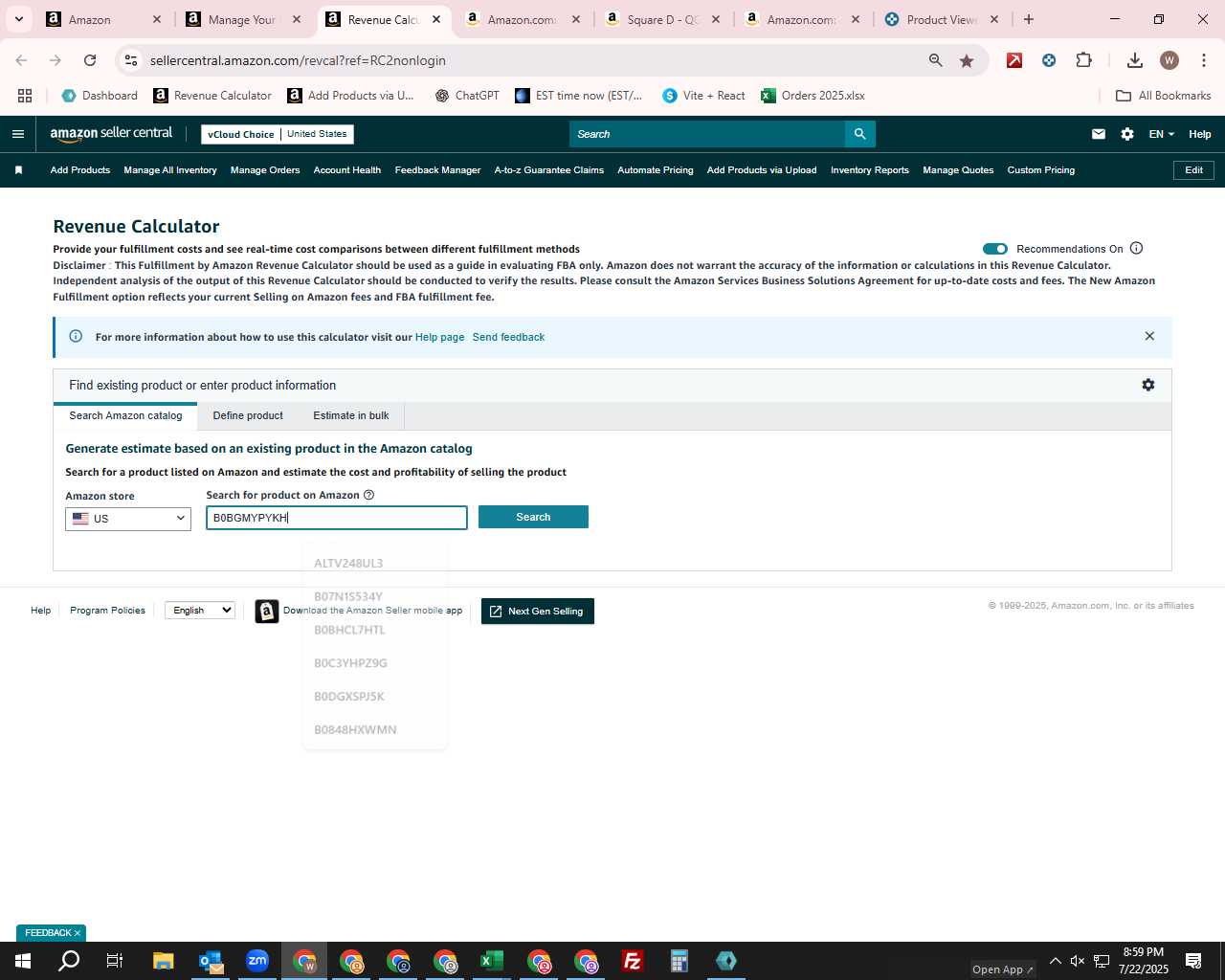Viewport: 1225px width, 980px height.
Task: Switch to Search Amazon catalog tab
Action: (x=125, y=415)
